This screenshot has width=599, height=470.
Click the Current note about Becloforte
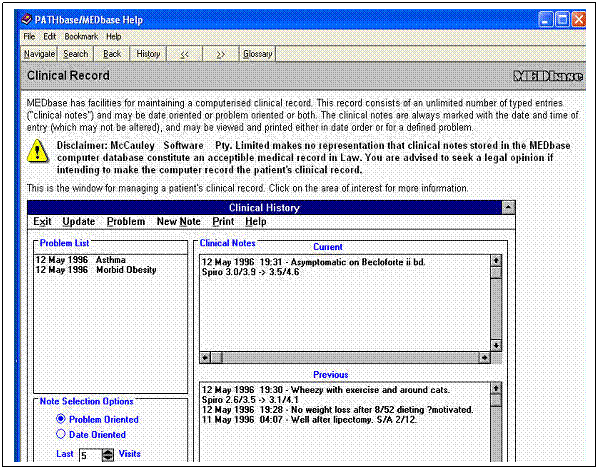313,262
